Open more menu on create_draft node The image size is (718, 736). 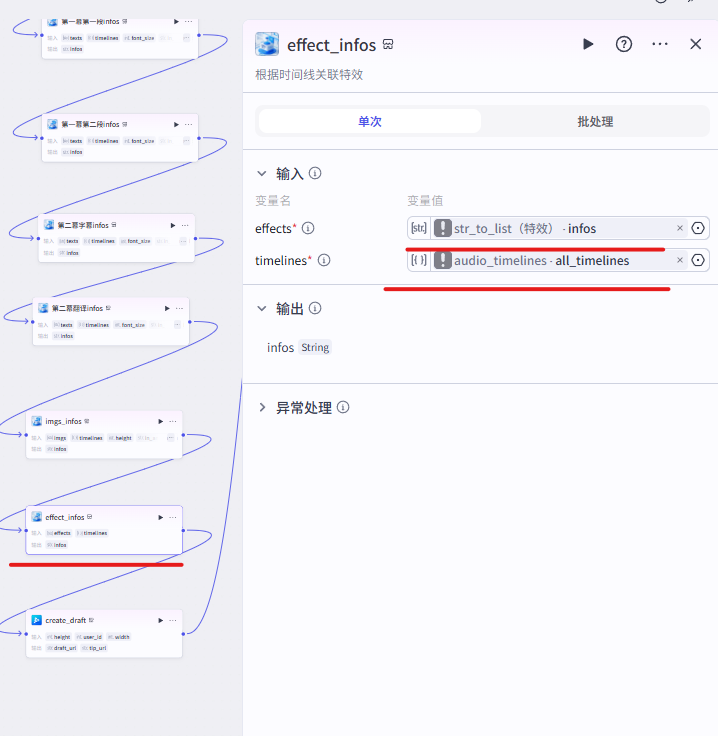pyautogui.click(x=173, y=621)
